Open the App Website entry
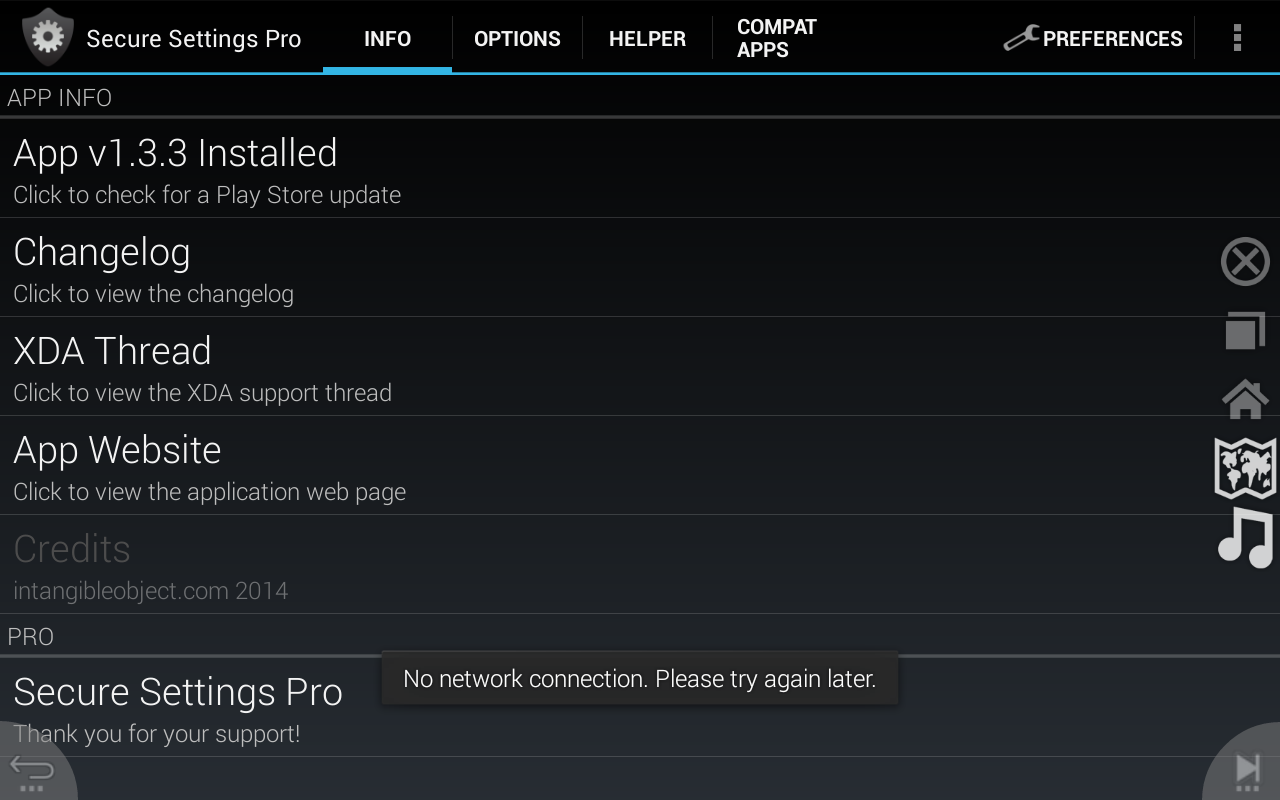The height and width of the screenshot is (800, 1280). [400, 466]
